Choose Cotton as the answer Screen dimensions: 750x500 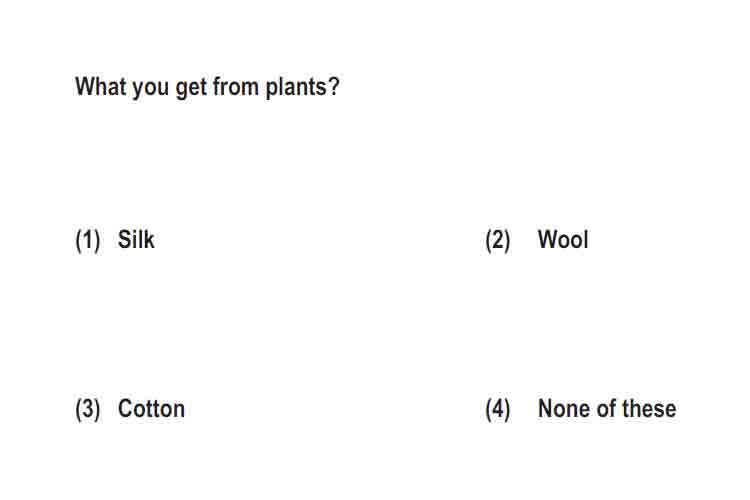click(151, 409)
